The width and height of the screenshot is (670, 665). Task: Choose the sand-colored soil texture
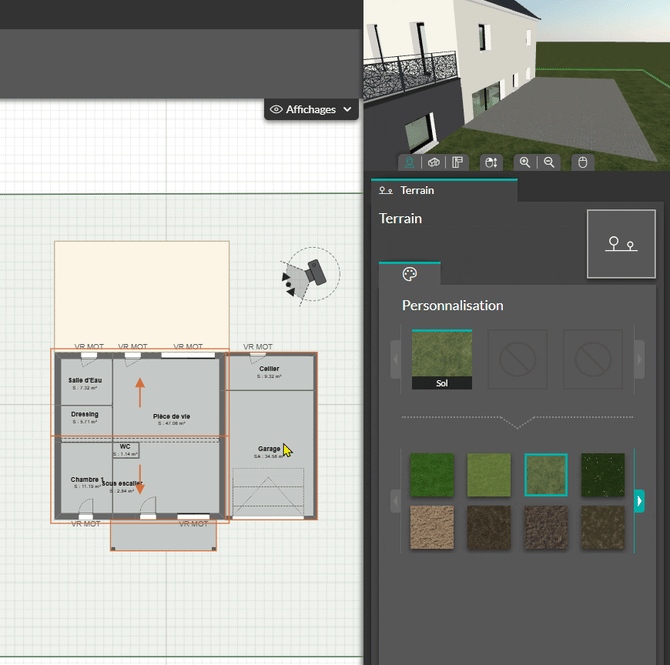(x=432, y=527)
